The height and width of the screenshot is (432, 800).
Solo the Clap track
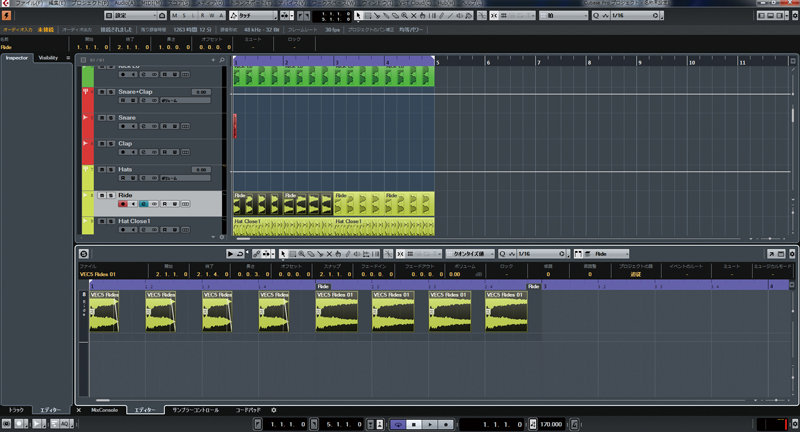coord(110,143)
